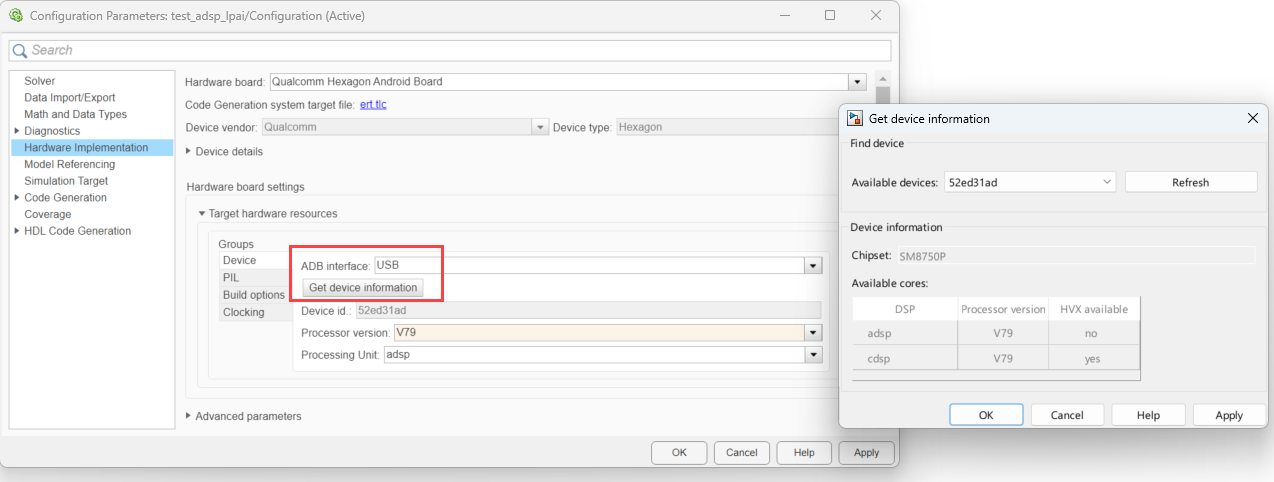Open Available devices dropdown
The image size is (1274, 482).
pyautogui.click(x=1106, y=182)
